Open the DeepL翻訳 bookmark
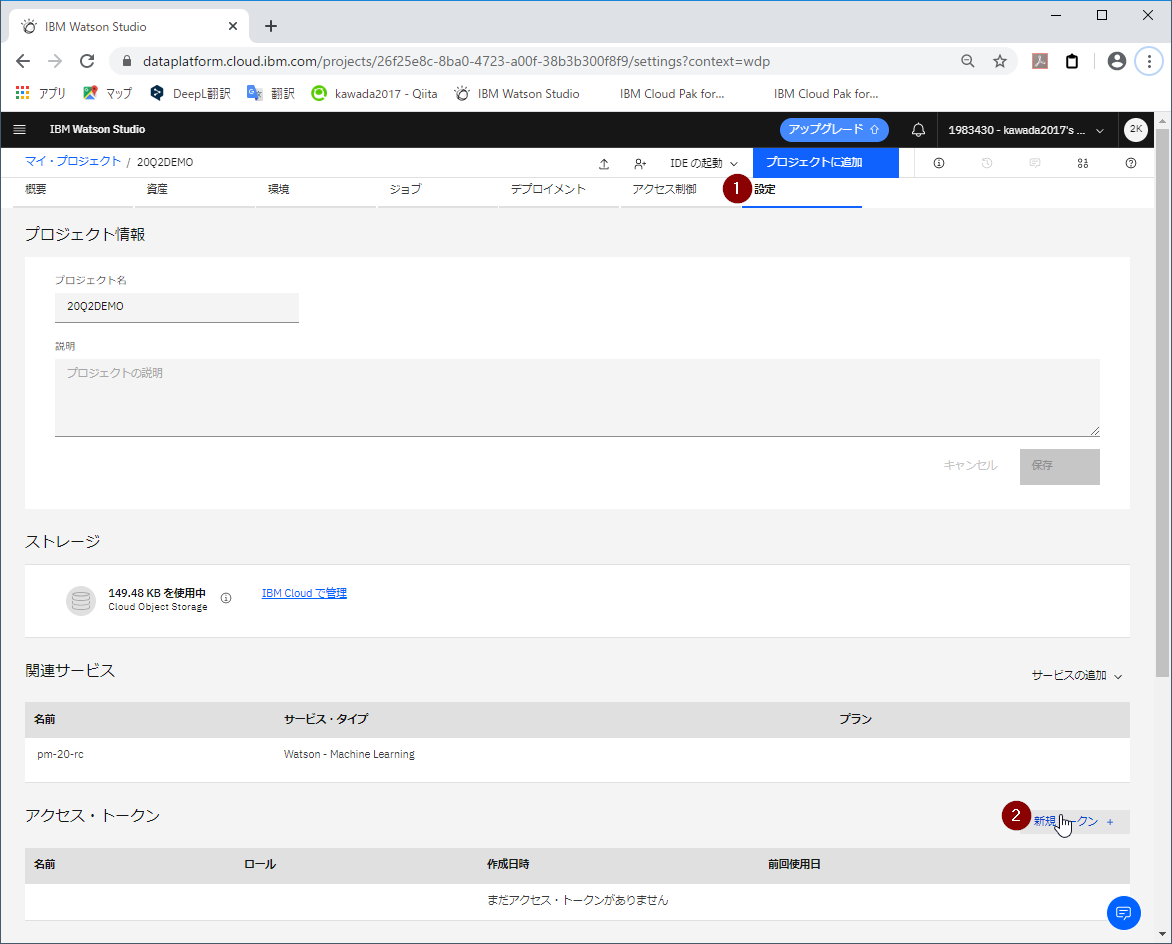The image size is (1172, 944). pos(190,93)
